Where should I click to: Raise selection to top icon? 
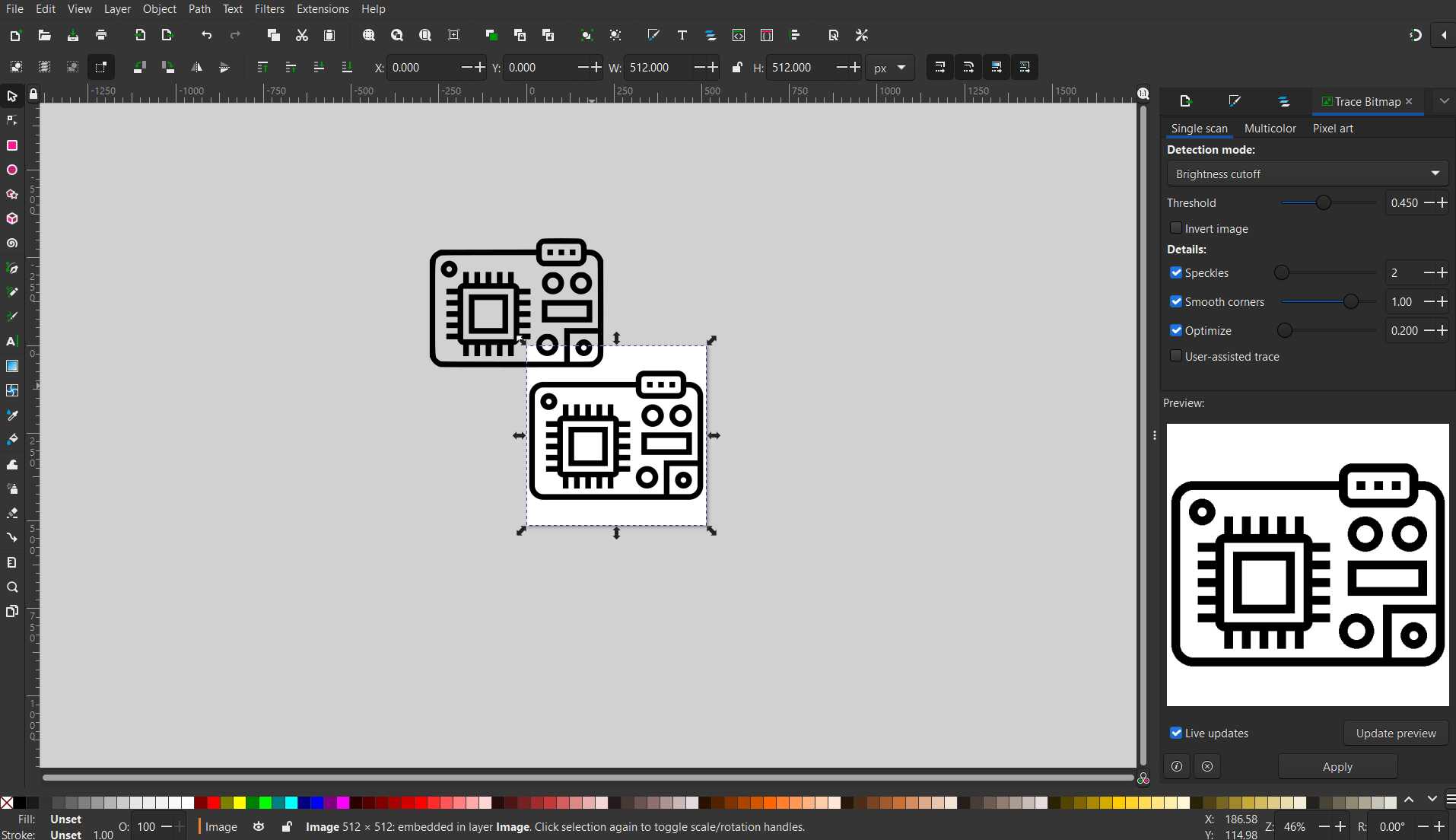tap(262, 67)
